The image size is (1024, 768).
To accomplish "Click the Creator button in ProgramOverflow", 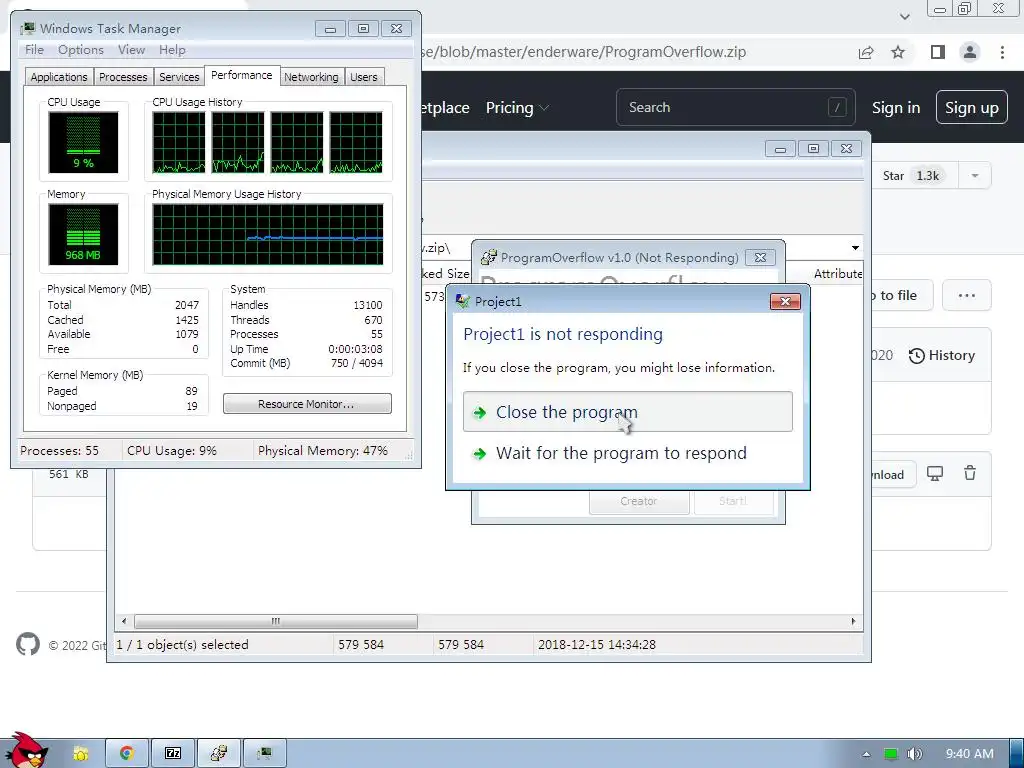I will pyautogui.click(x=639, y=501).
